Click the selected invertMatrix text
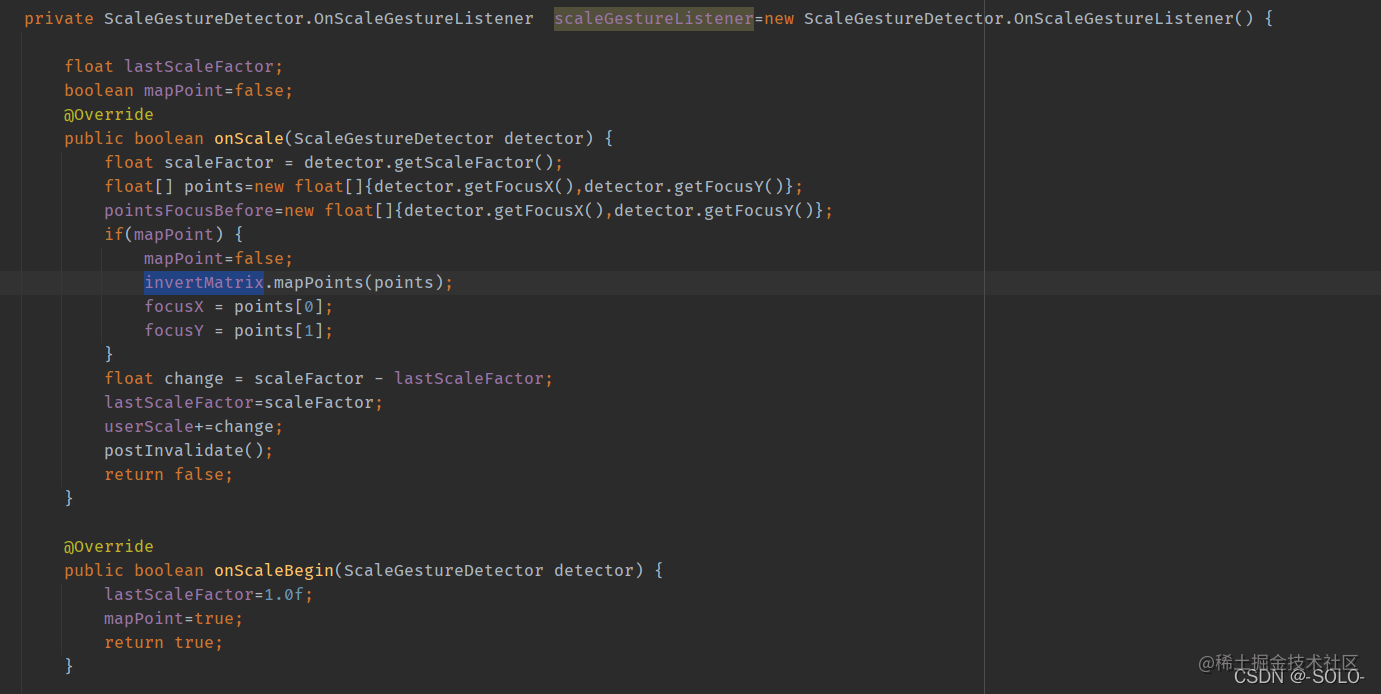The image size is (1381, 694). (204, 282)
